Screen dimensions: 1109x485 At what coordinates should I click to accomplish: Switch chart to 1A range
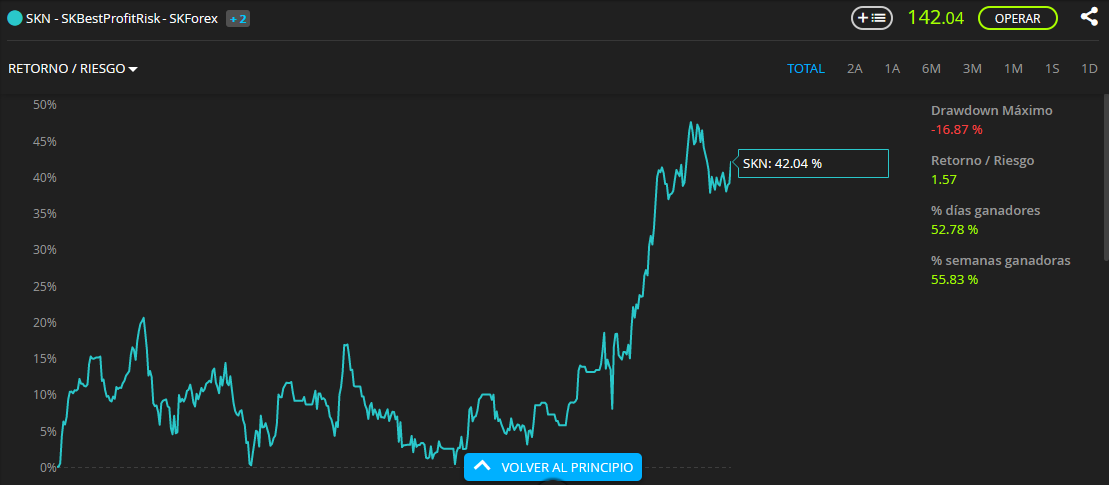[x=892, y=69]
